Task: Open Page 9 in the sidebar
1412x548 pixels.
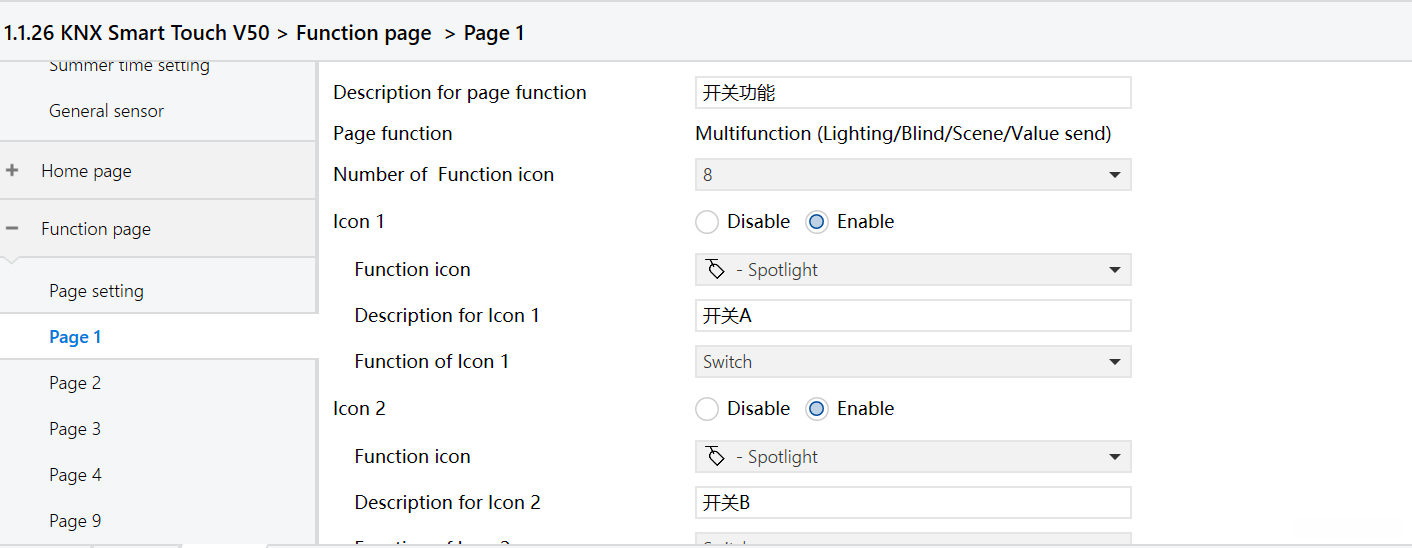Action: click(75, 521)
